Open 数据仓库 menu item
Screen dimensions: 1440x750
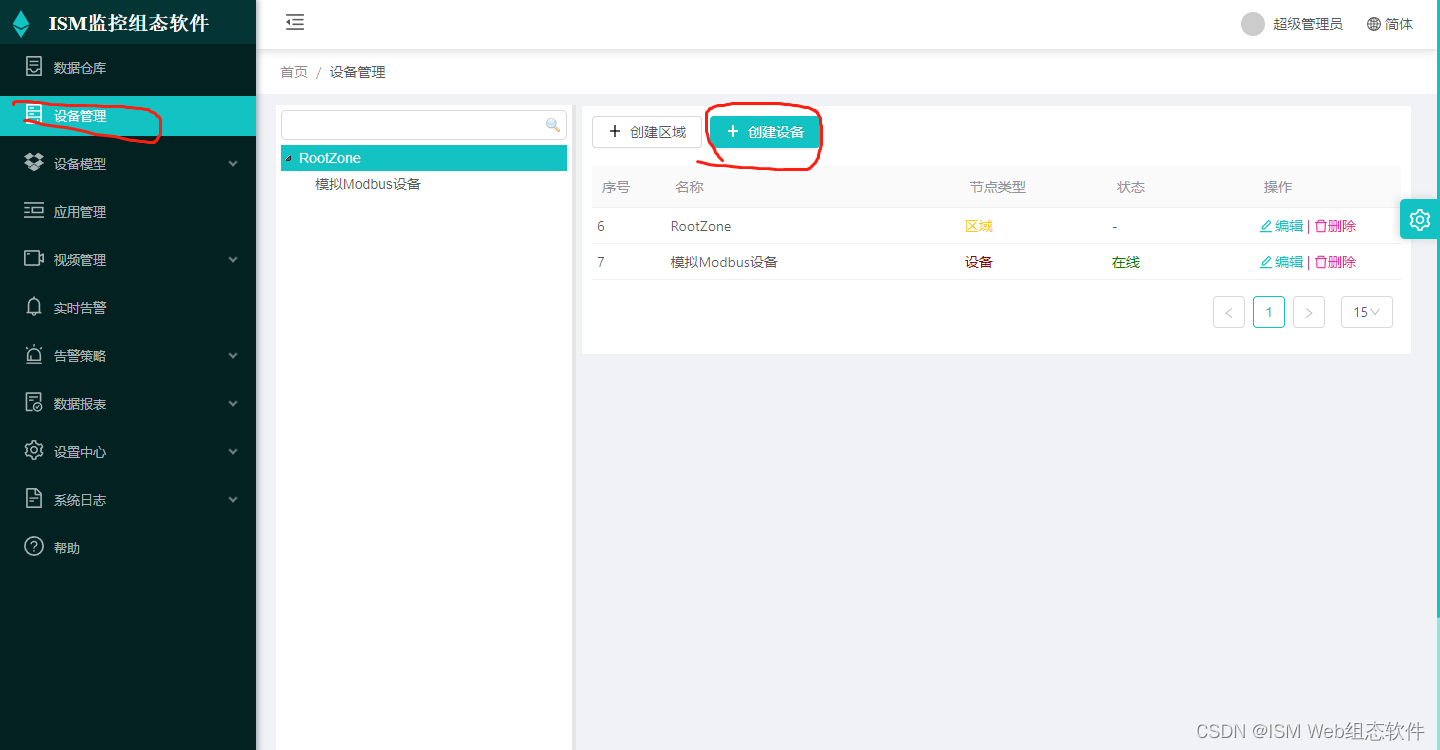tap(128, 68)
